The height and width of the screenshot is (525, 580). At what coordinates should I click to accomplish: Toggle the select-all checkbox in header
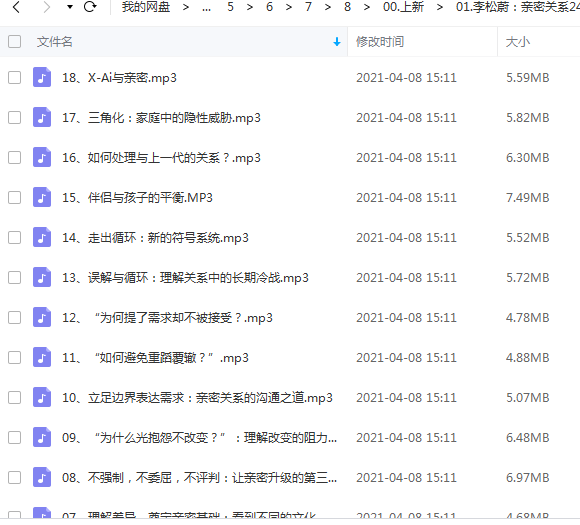pyautogui.click(x=14, y=41)
